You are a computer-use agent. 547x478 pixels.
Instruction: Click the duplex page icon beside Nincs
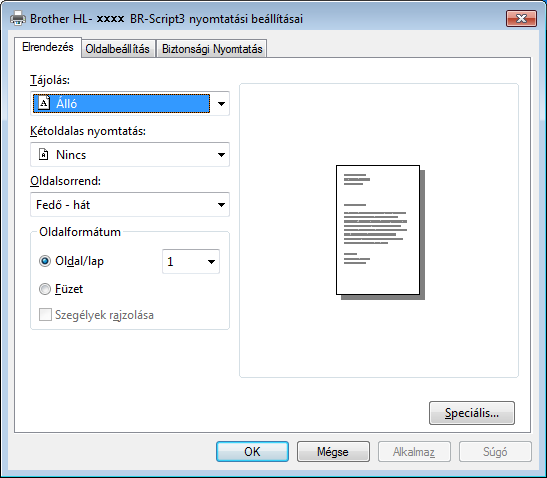(44, 154)
